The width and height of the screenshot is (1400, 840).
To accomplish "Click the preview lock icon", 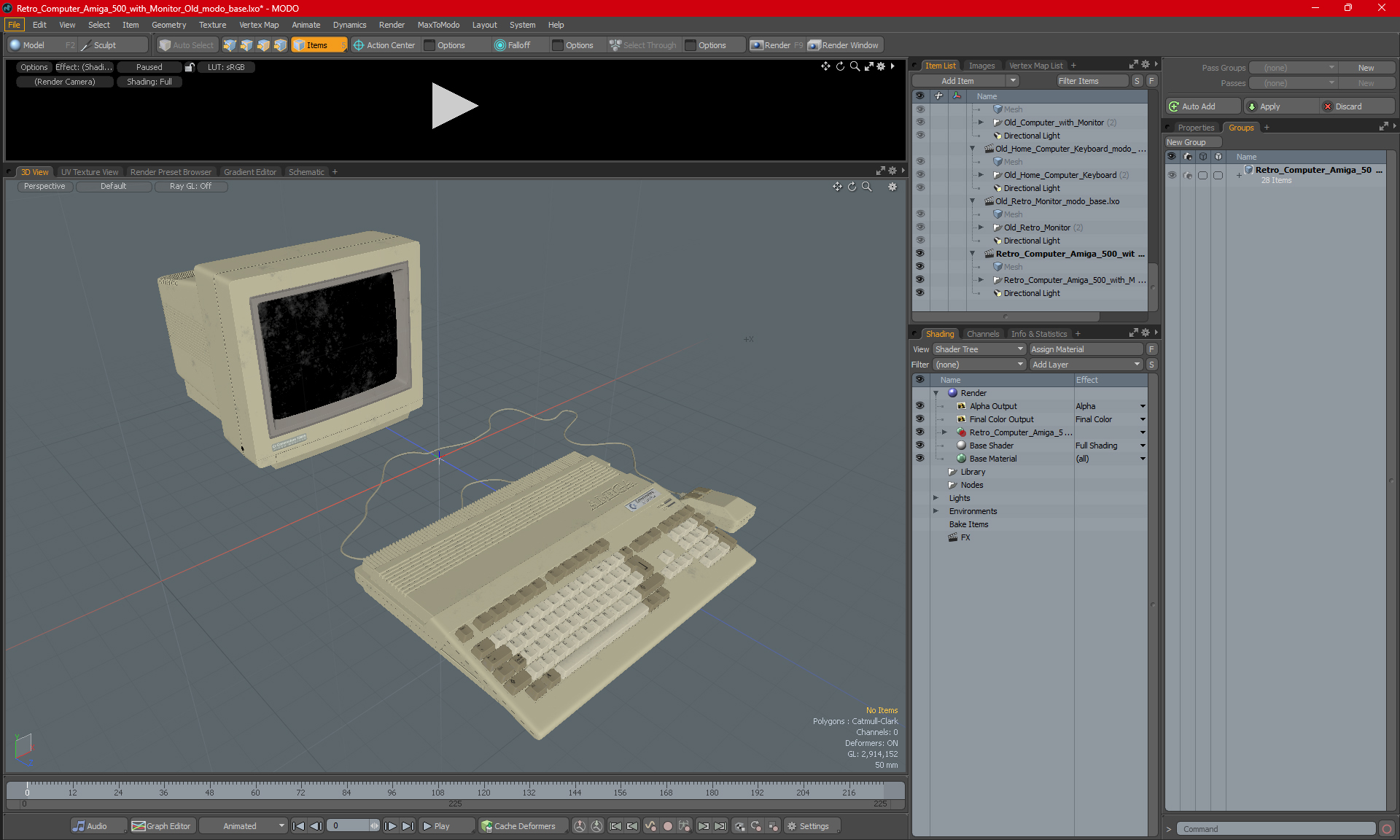I will [190, 67].
